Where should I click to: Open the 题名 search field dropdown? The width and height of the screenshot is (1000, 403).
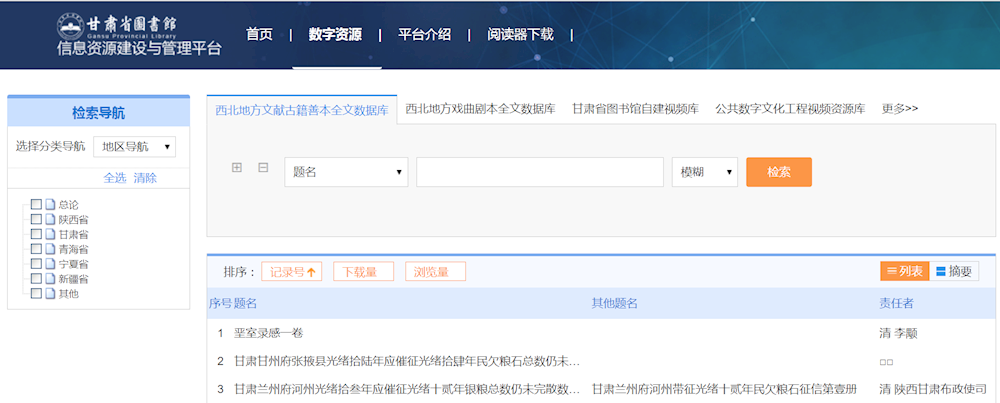[345, 172]
